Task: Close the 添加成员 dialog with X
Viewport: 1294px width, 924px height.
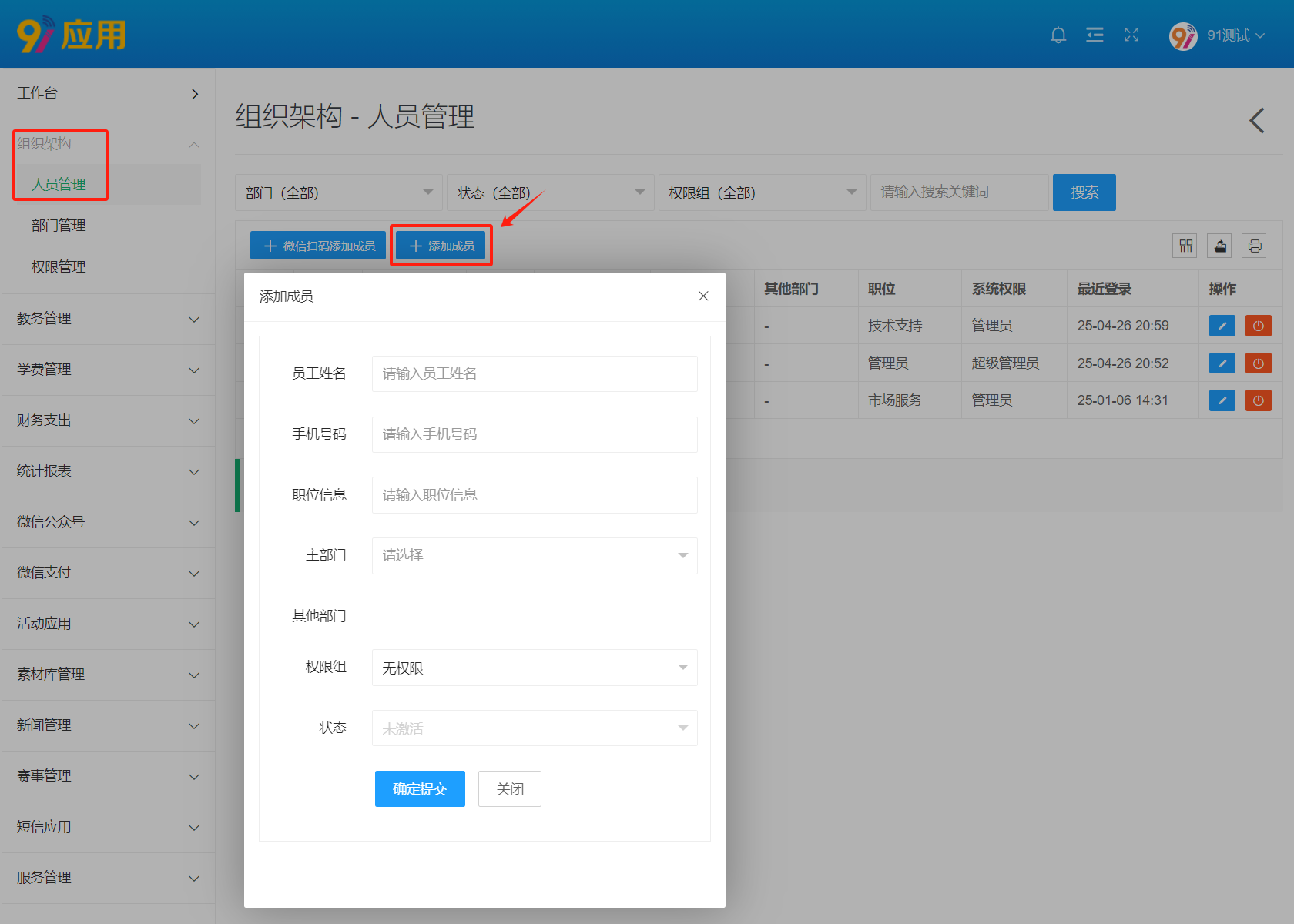Action: click(703, 296)
